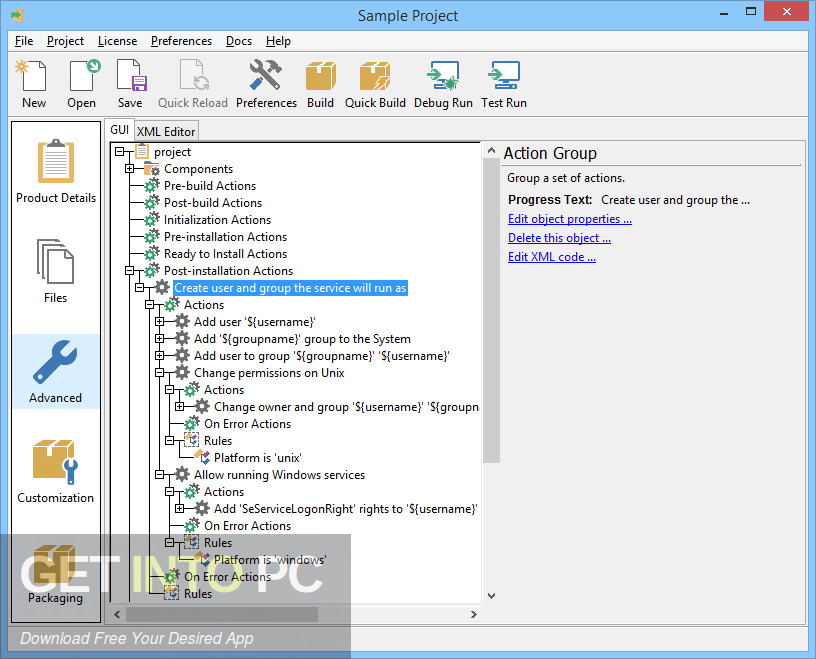
Task: Click the gear icon beside Pre-installation Actions
Action: (151, 237)
